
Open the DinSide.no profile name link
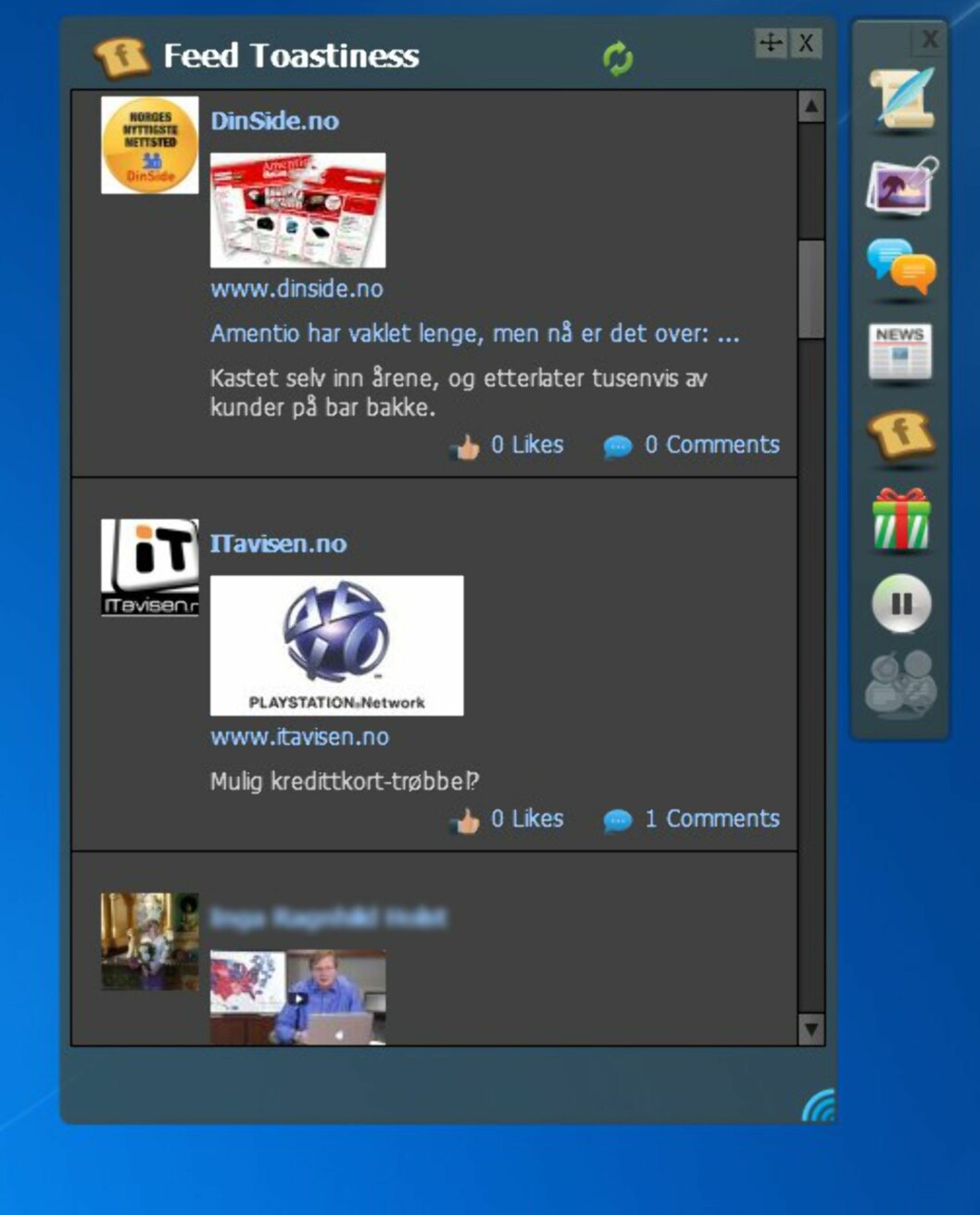pyautogui.click(x=275, y=121)
